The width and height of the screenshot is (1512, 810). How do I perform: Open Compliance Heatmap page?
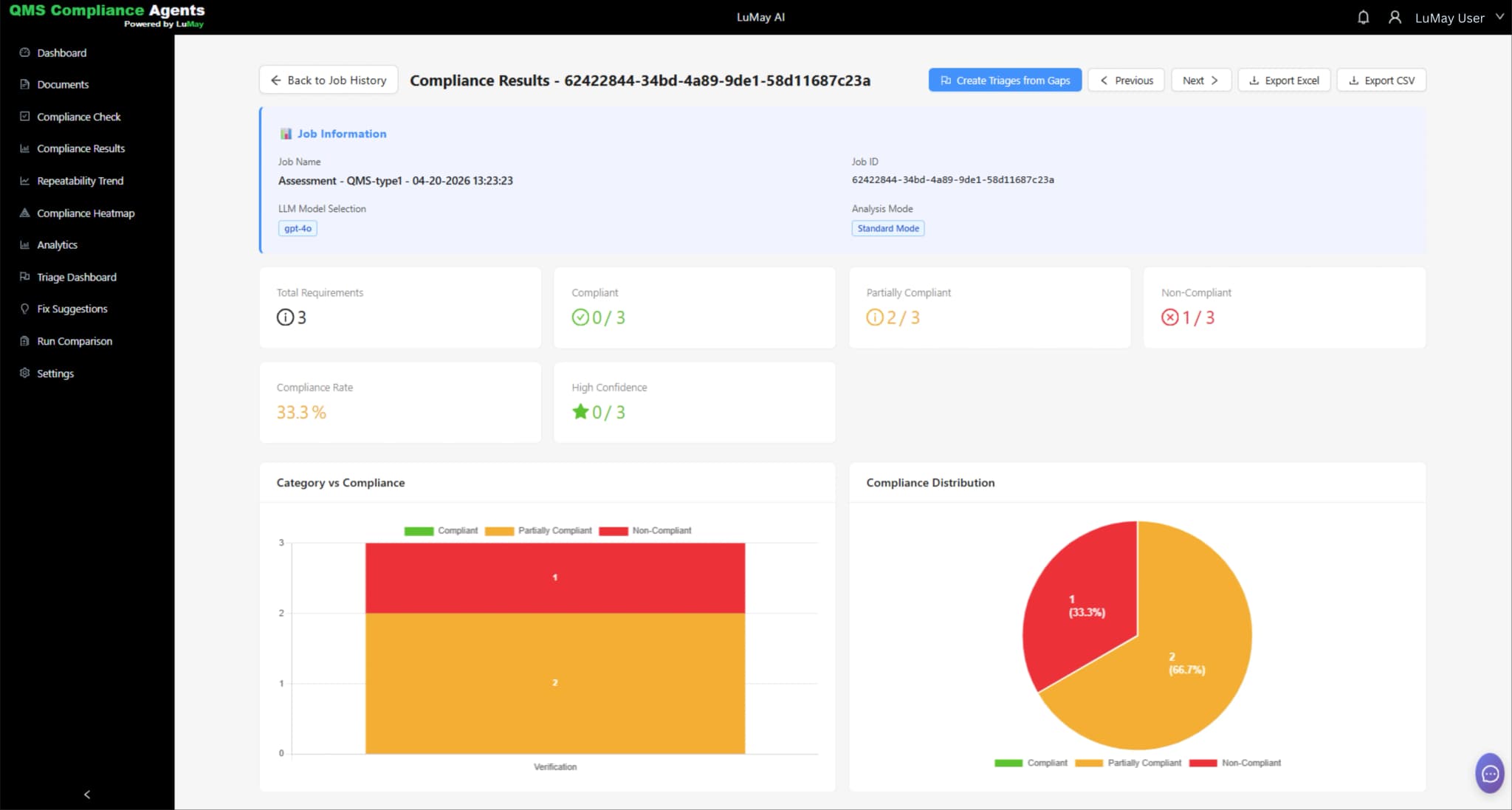coord(86,213)
